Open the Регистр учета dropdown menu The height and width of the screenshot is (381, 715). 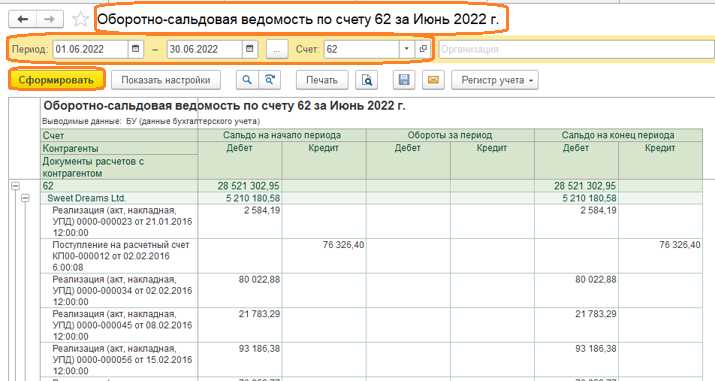[495, 80]
